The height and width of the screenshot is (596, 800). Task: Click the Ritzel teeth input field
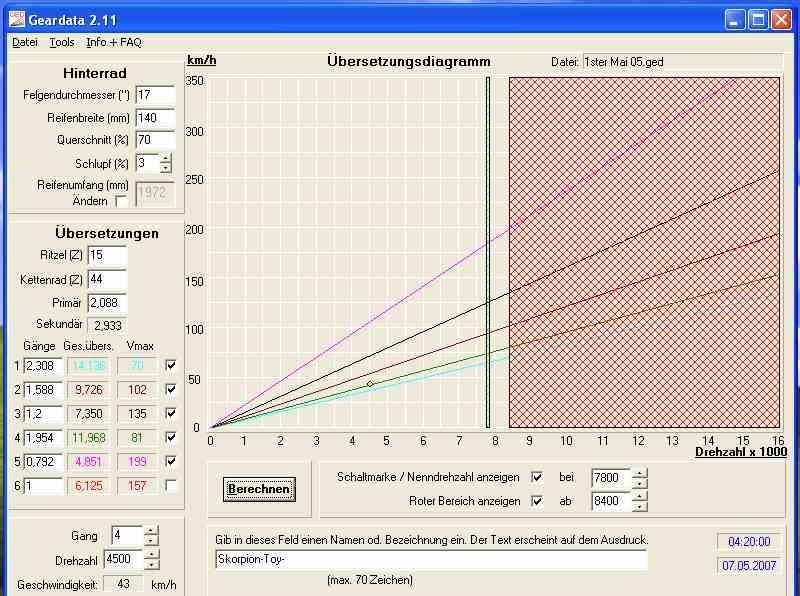107,255
